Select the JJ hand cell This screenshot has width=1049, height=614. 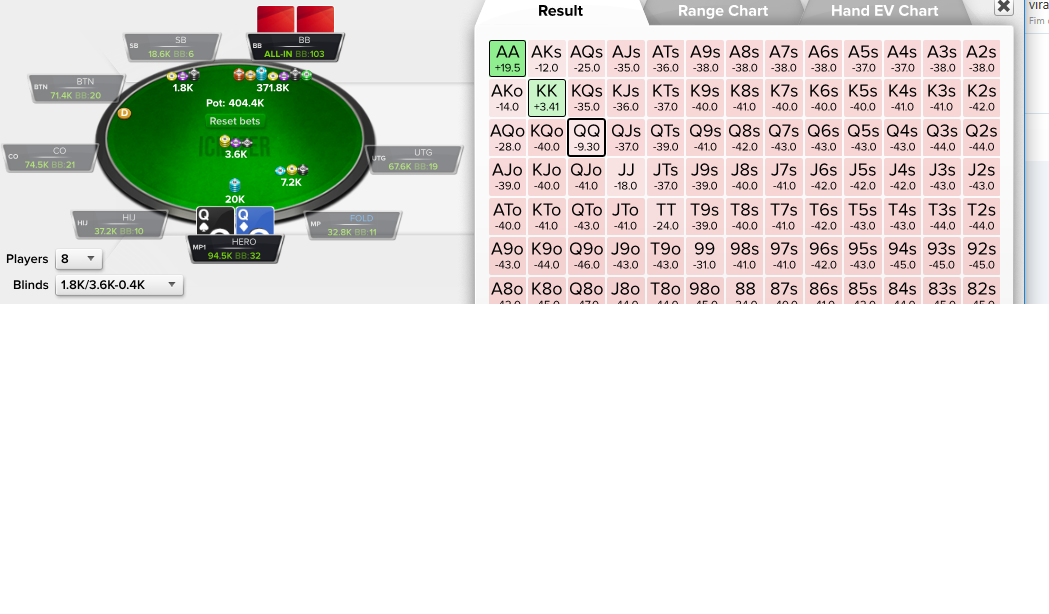pos(626,177)
